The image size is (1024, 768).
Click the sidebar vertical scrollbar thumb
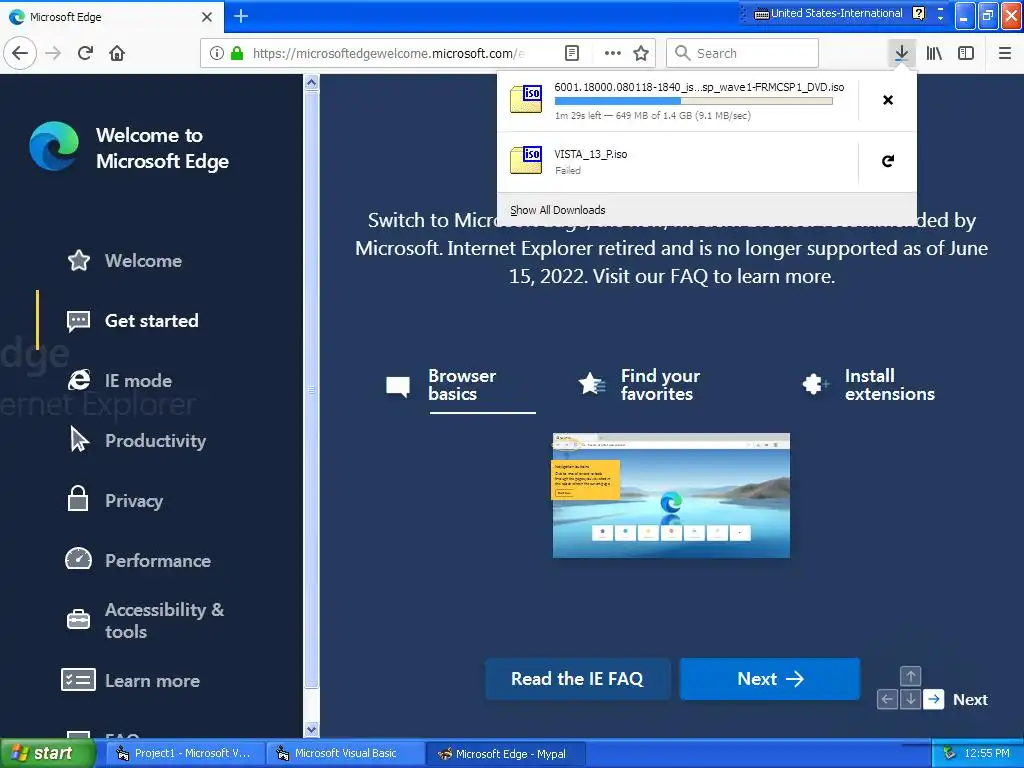pos(312,389)
